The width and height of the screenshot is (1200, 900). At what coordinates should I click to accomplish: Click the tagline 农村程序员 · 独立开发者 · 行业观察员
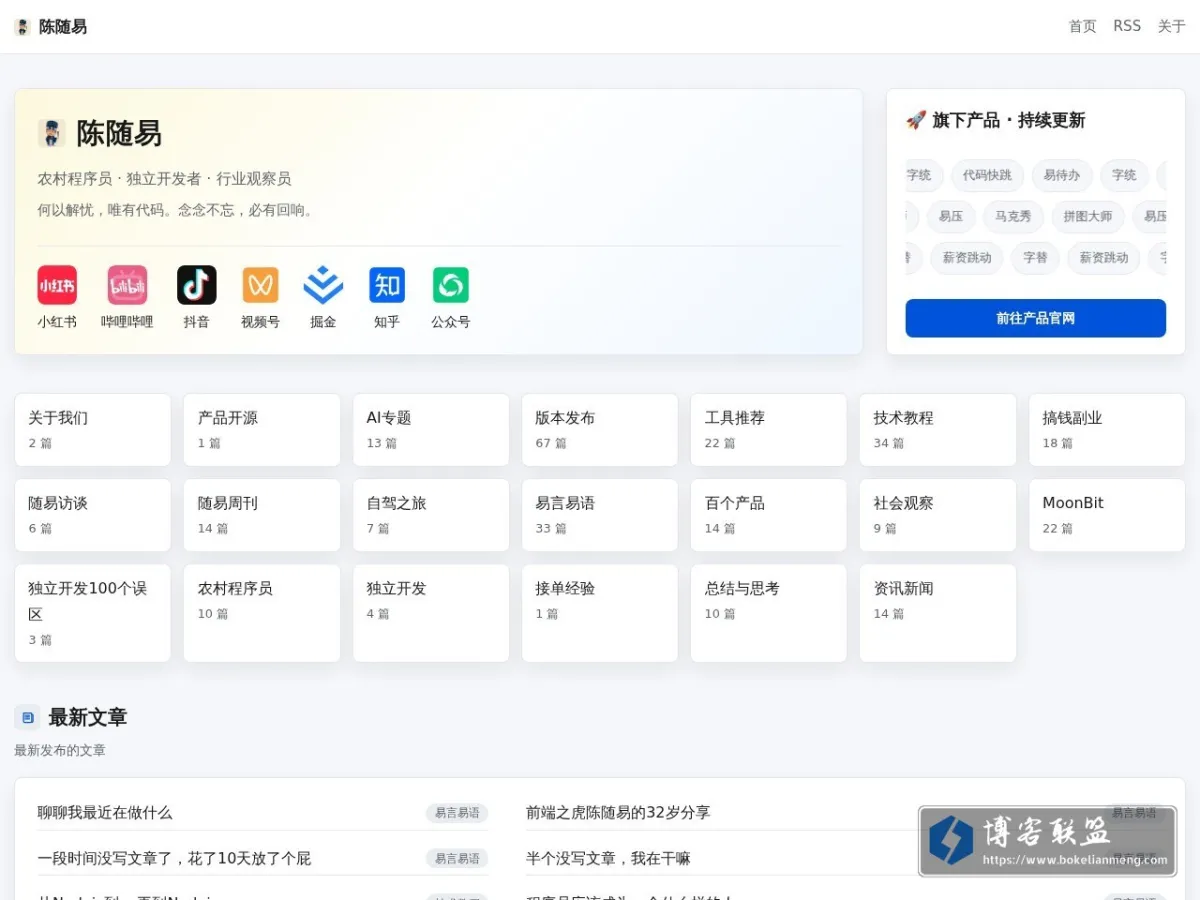click(164, 179)
